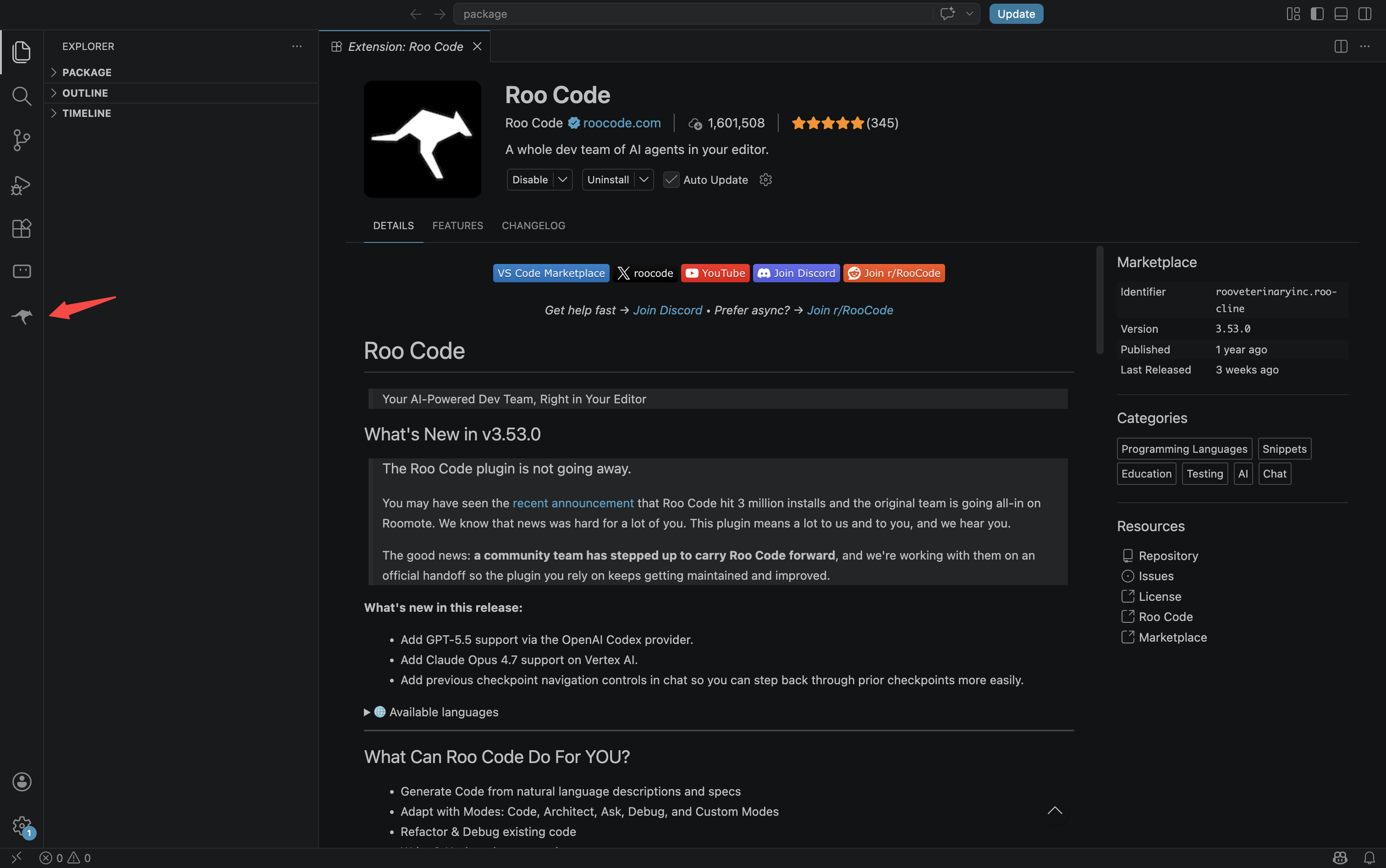
Task: Click the Roo Code kangaroo logo image
Action: click(423, 139)
